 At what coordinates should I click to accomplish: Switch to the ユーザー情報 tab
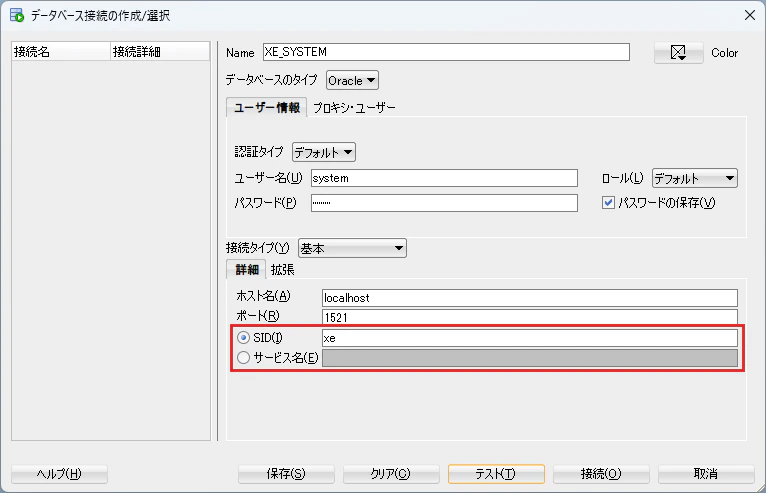click(267, 107)
